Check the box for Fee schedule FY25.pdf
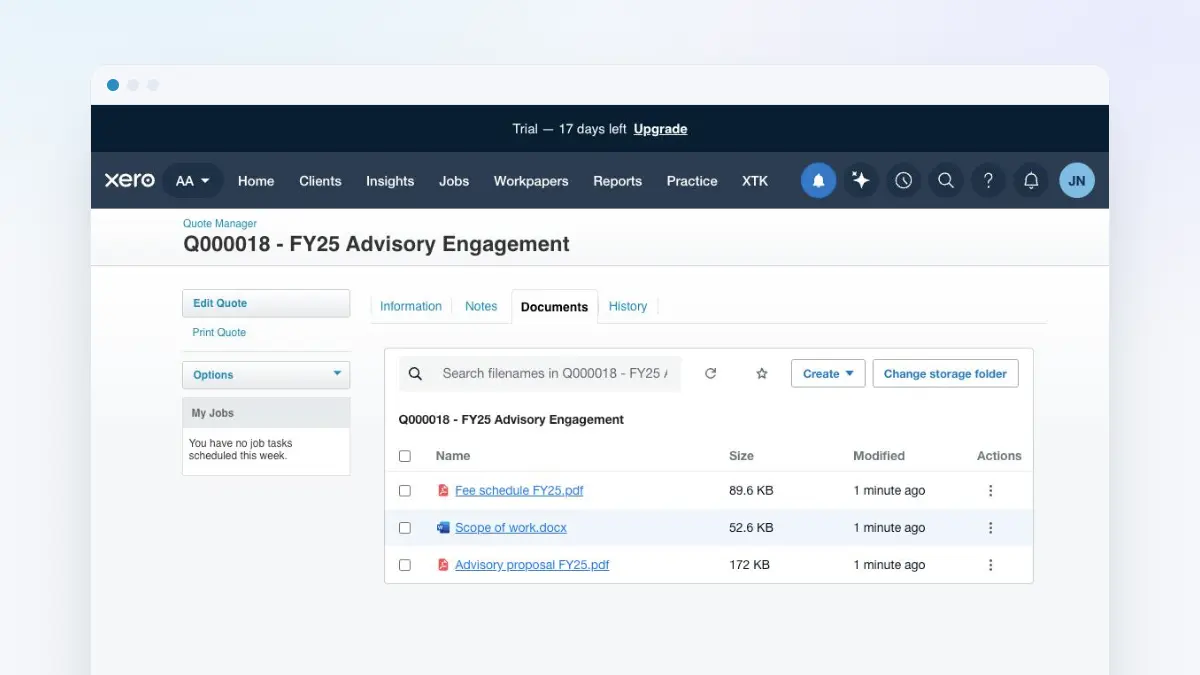This screenshot has height=675, width=1200. 405,491
